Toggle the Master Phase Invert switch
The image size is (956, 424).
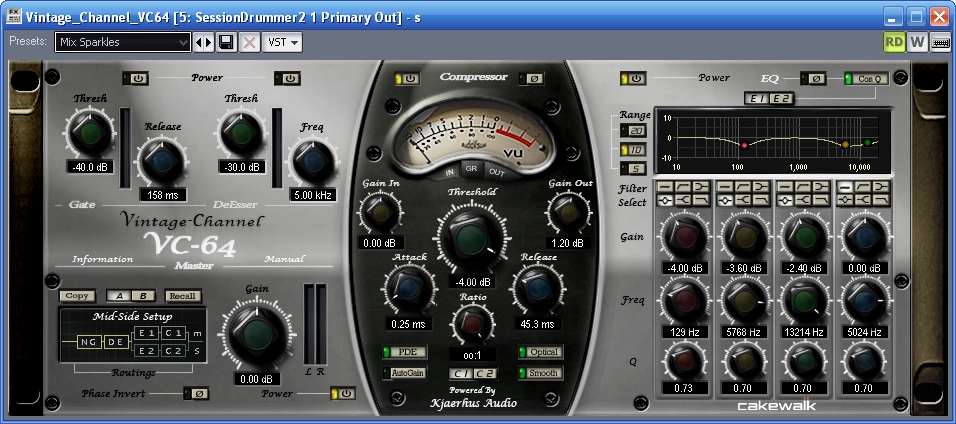196,394
